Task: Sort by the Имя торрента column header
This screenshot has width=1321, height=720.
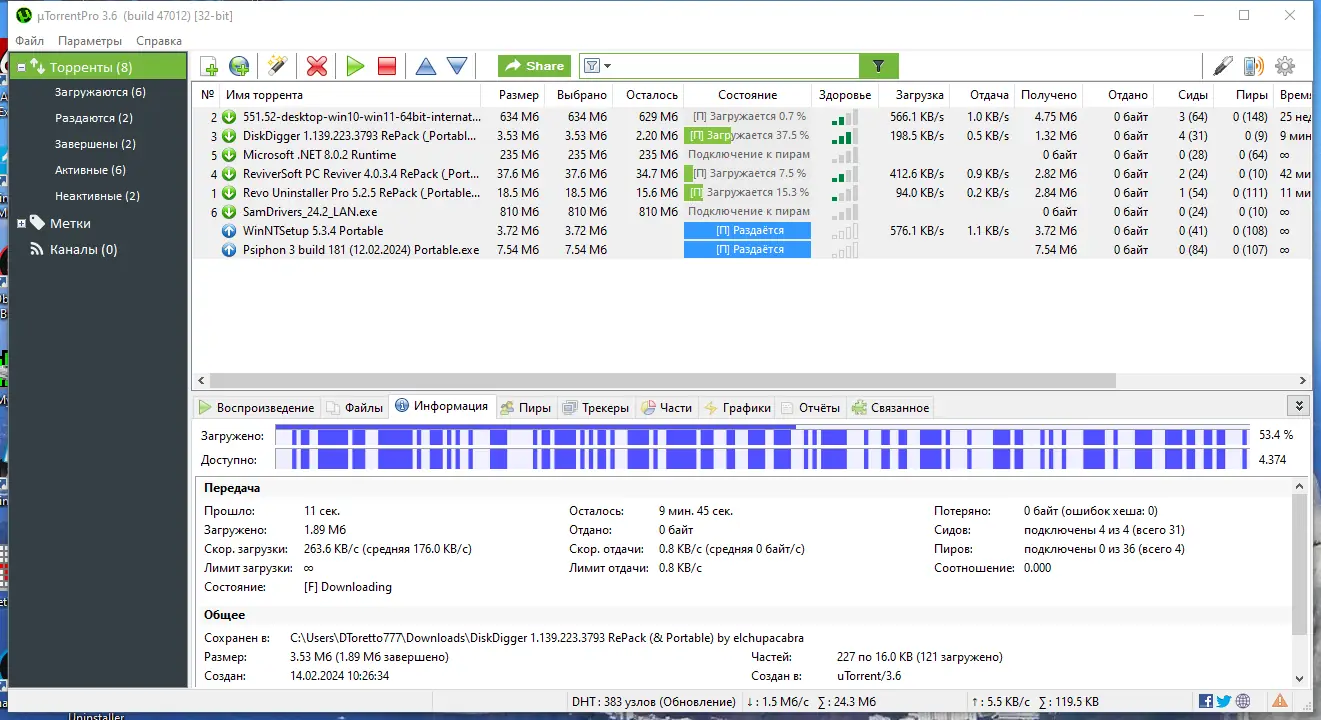Action: pos(350,95)
